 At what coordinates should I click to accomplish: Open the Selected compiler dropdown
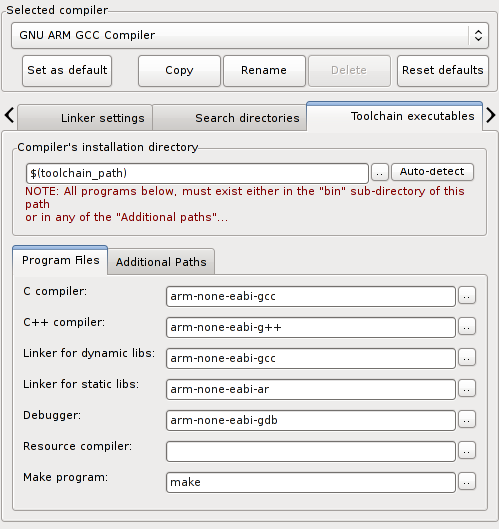[x=250, y=35]
